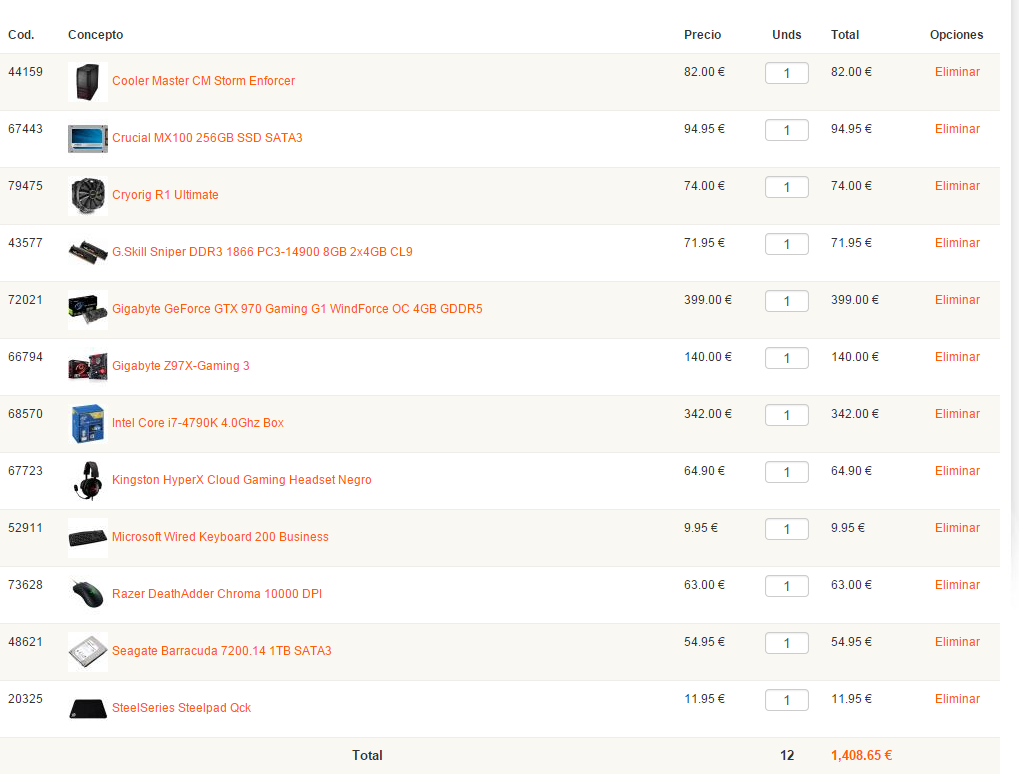Focus the quantity field for Cooler Master case
Screen dimensions: 1019x782
[x=786, y=73]
